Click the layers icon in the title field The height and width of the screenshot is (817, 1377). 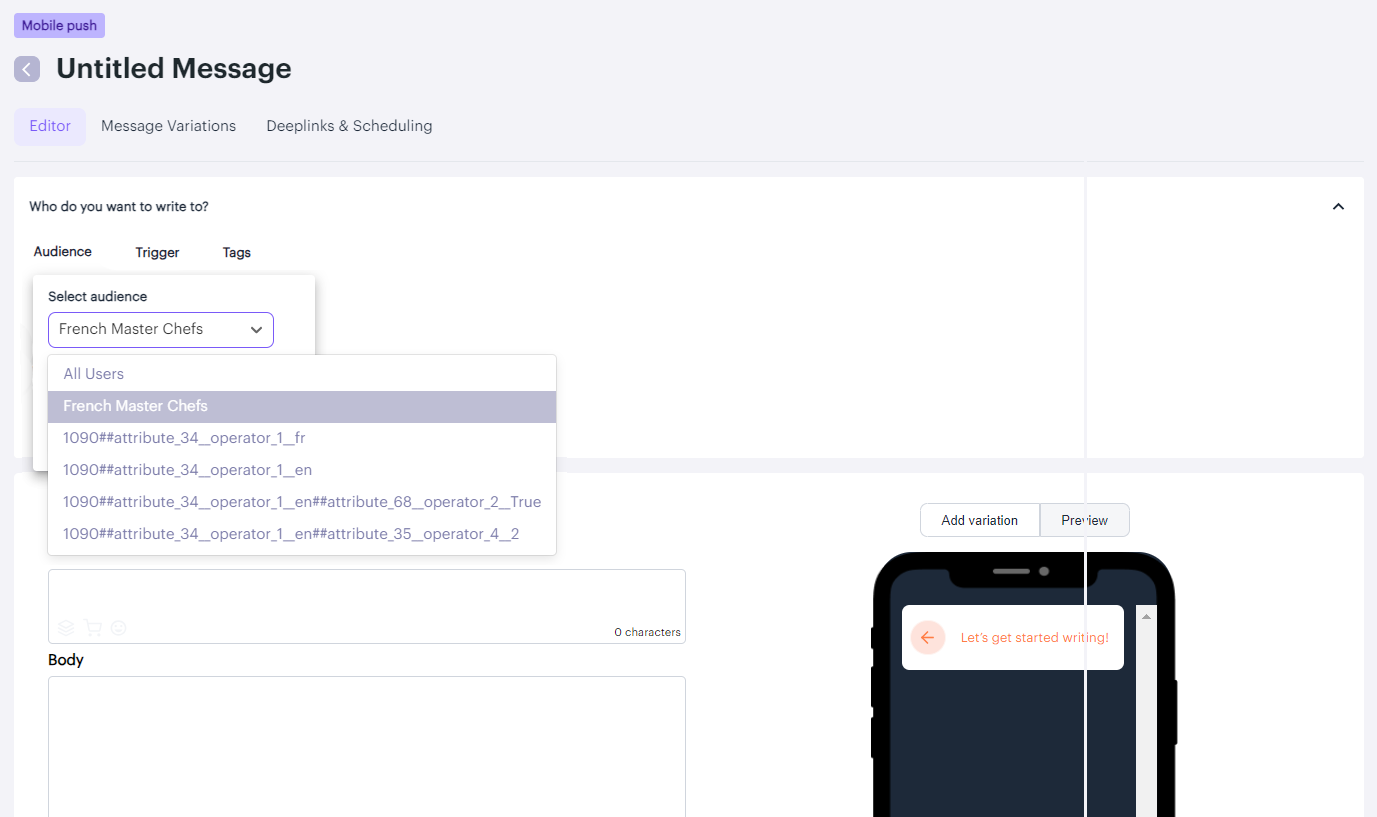tap(66, 628)
